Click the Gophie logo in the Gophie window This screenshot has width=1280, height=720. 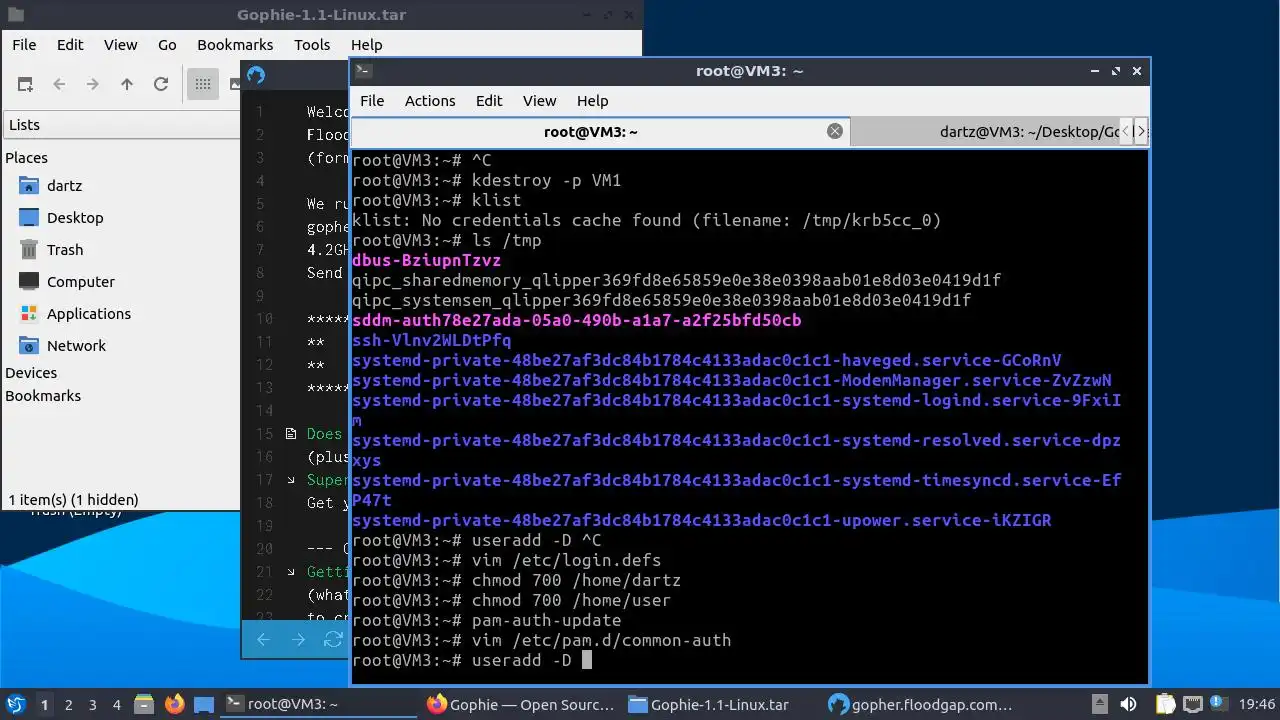[256, 75]
